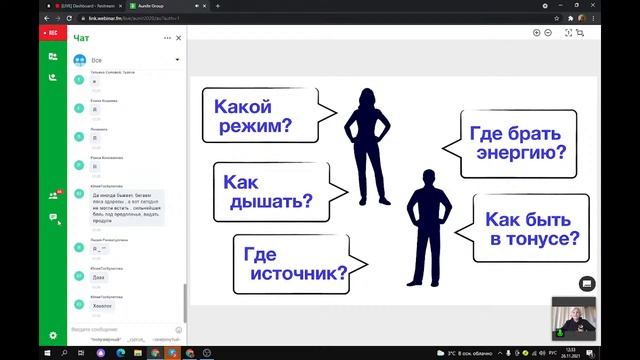Open the presentation files icon in green sidebar
The image size is (640, 360).
point(53,56)
